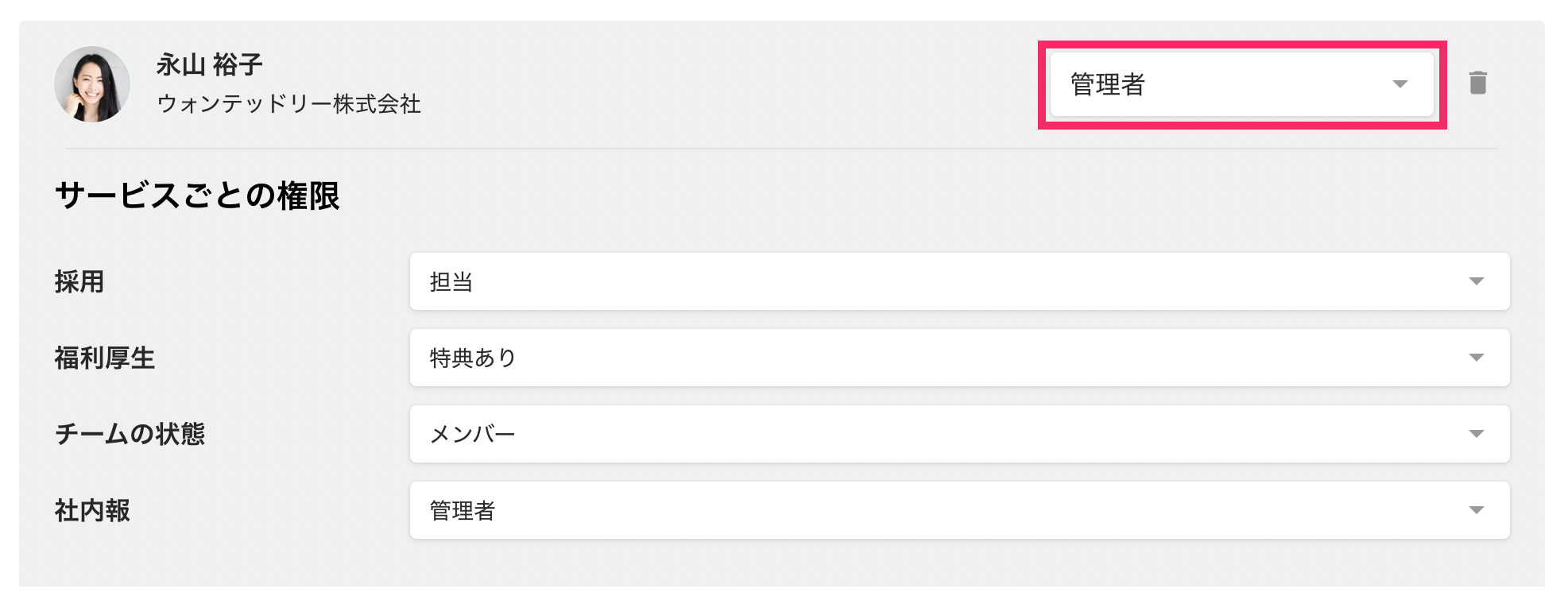This screenshot has width=1568, height=604.
Task: Click the 福利厚生 row label
Action: pos(104,358)
